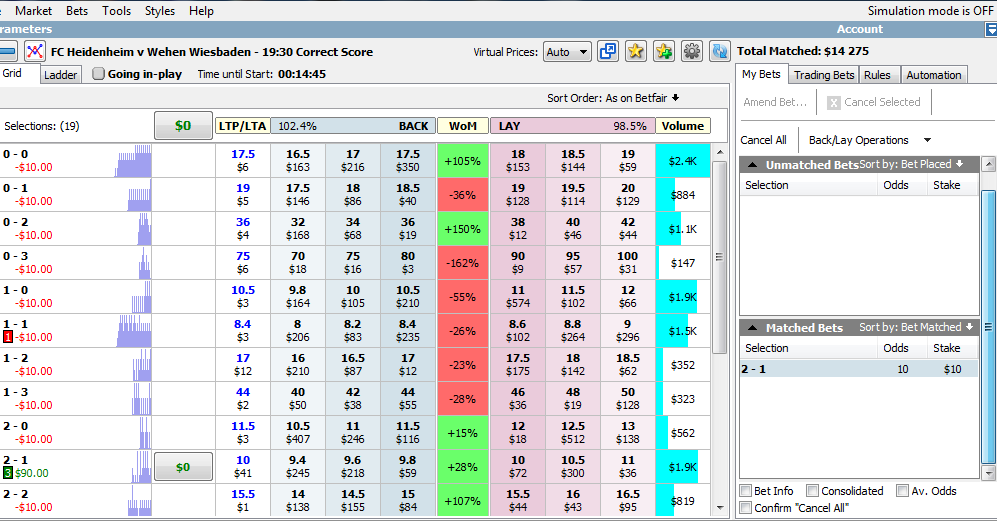Screen dimensions: 997x522
Task: Click the refresh market icon
Action: tap(720, 52)
